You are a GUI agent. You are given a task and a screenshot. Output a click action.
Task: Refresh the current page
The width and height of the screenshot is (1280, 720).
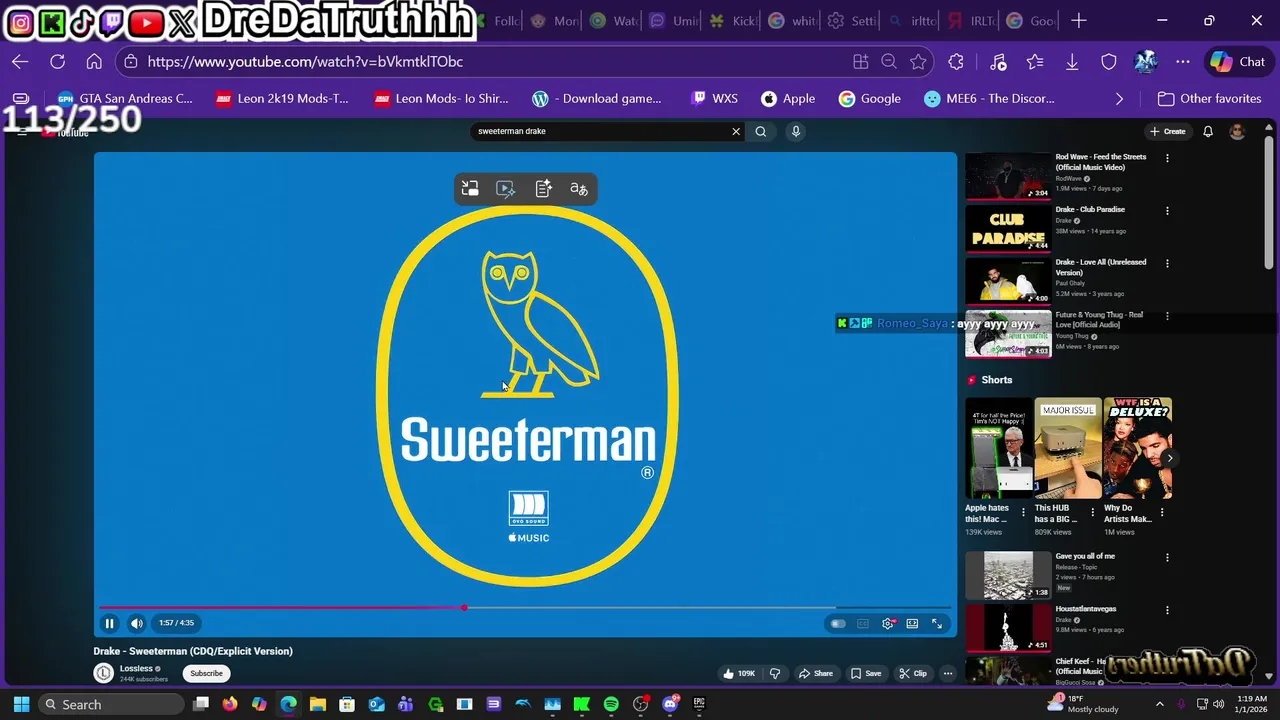[x=57, y=62]
